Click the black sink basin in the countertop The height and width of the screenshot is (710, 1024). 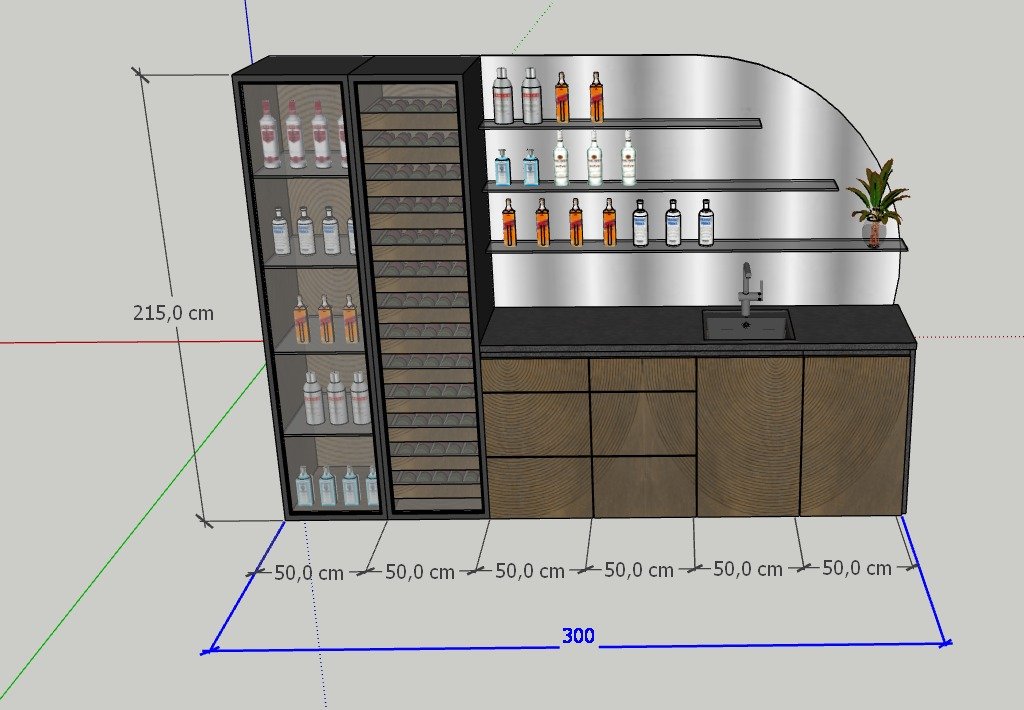point(747,325)
